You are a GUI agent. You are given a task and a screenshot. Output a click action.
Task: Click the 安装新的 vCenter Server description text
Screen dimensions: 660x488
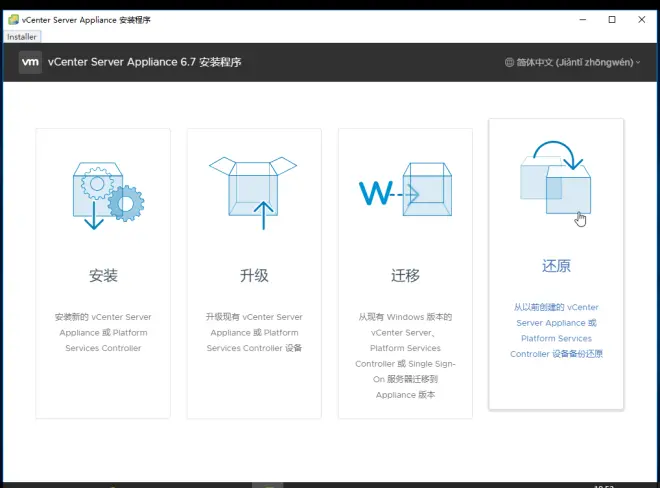coord(103,333)
